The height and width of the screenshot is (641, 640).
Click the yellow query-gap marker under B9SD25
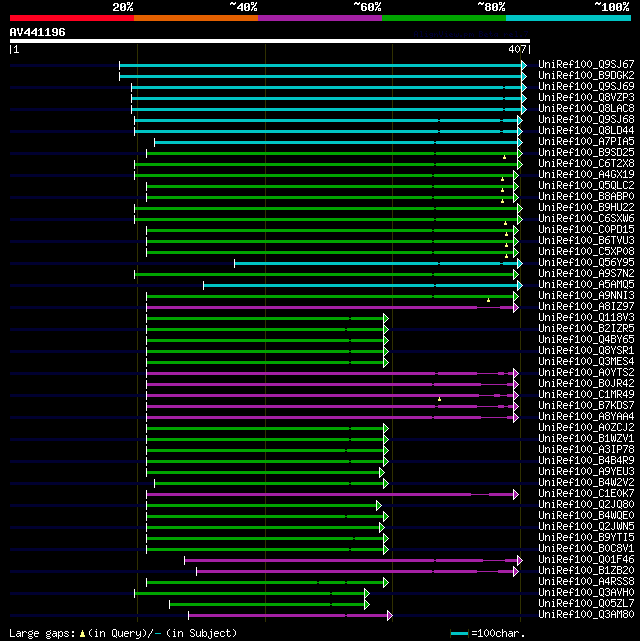(x=504, y=157)
